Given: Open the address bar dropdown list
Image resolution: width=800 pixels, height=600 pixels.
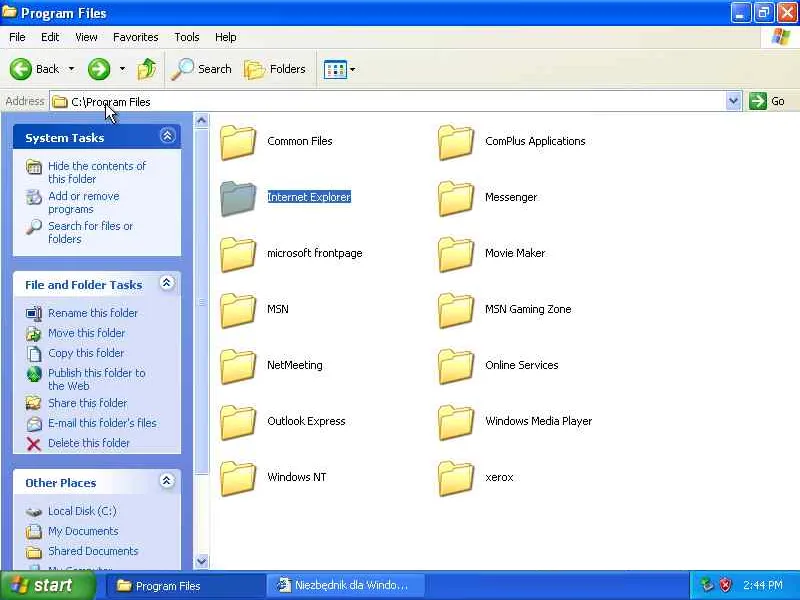Looking at the screenshot, I should coord(733,101).
